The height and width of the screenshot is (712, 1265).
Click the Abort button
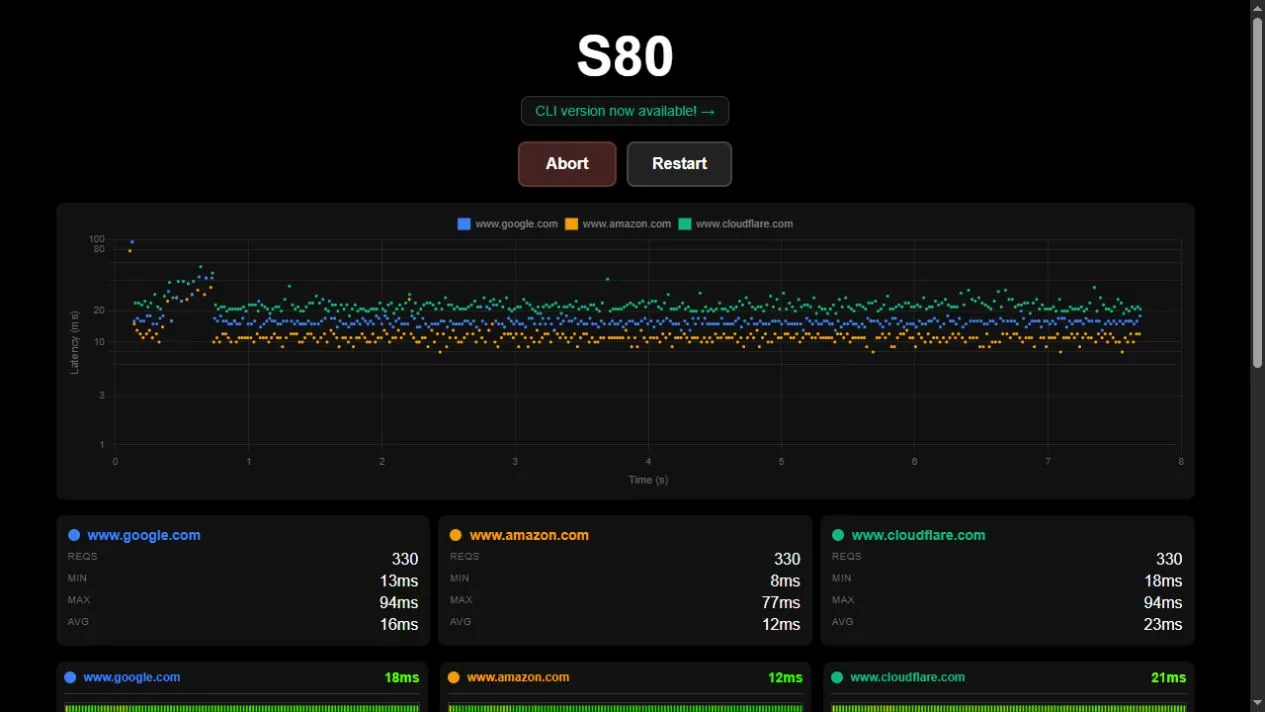tap(567, 164)
